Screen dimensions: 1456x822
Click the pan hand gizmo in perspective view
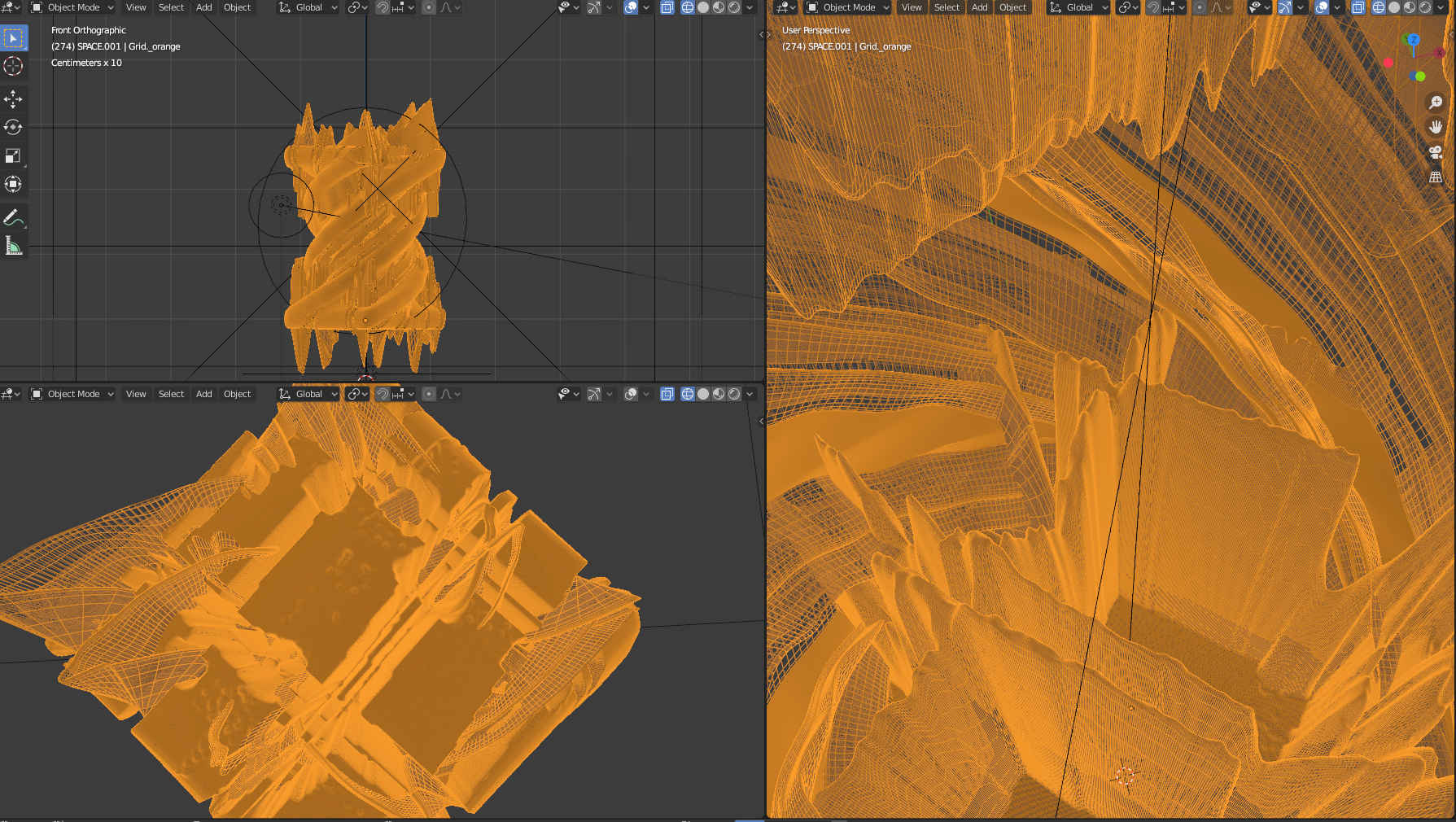(x=1436, y=127)
